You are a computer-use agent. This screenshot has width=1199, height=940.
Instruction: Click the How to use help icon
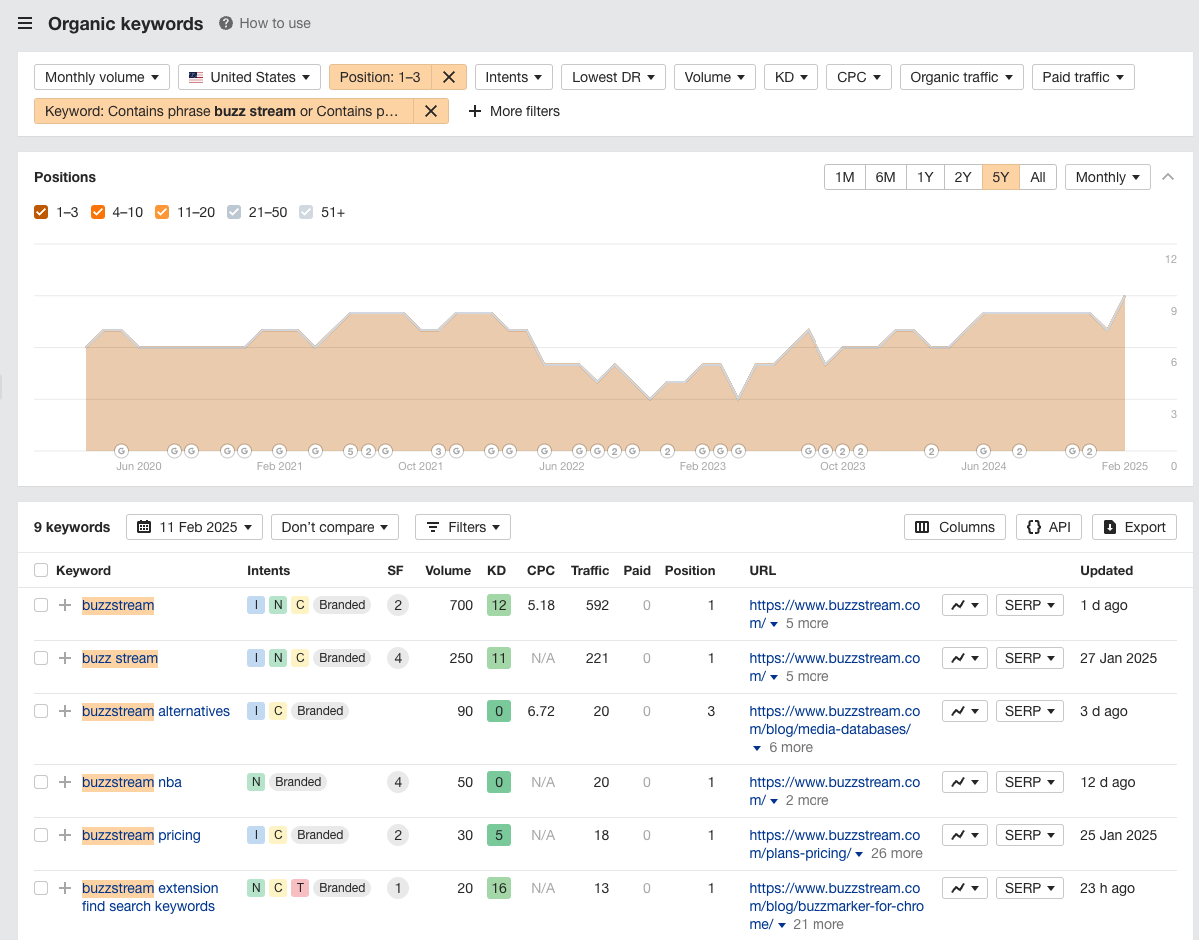click(226, 23)
